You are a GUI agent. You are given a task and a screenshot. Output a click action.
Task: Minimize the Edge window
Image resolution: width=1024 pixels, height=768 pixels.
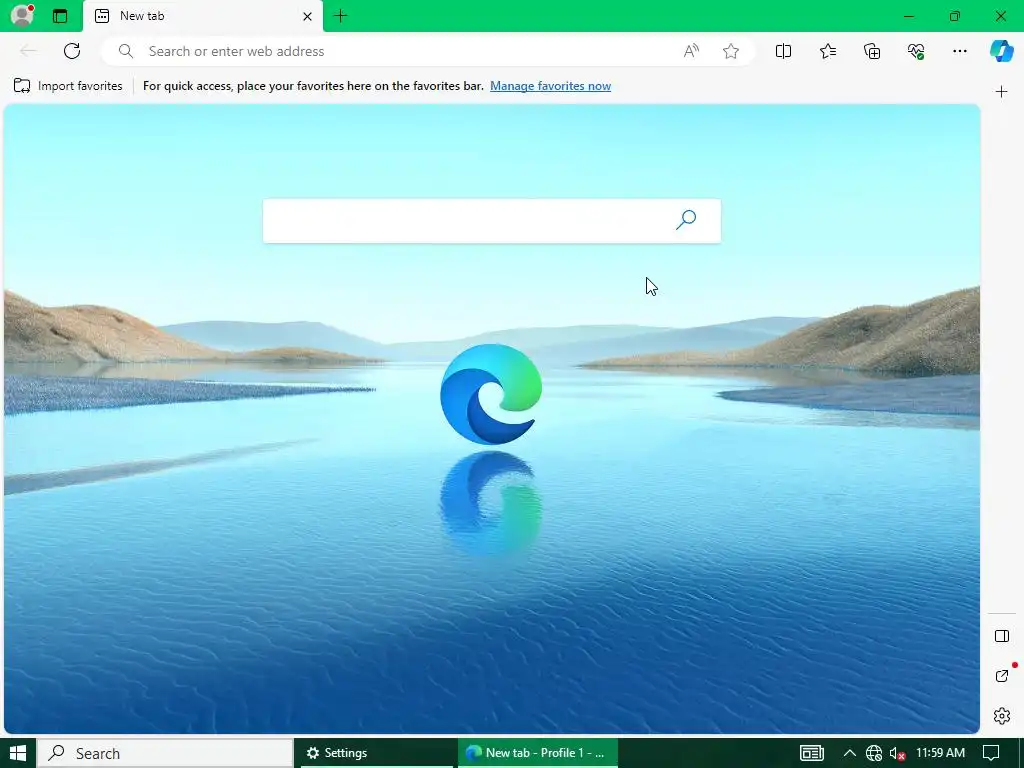pyautogui.click(x=909, y=16)
